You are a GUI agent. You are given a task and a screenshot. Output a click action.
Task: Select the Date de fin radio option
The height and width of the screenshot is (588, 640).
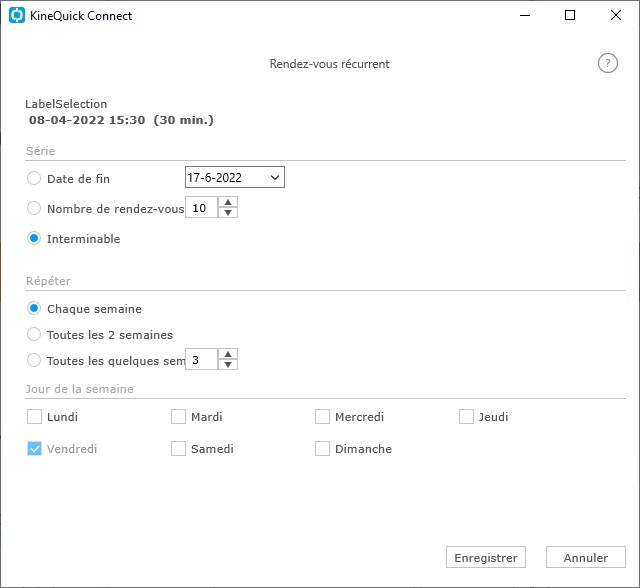(34, 178)
